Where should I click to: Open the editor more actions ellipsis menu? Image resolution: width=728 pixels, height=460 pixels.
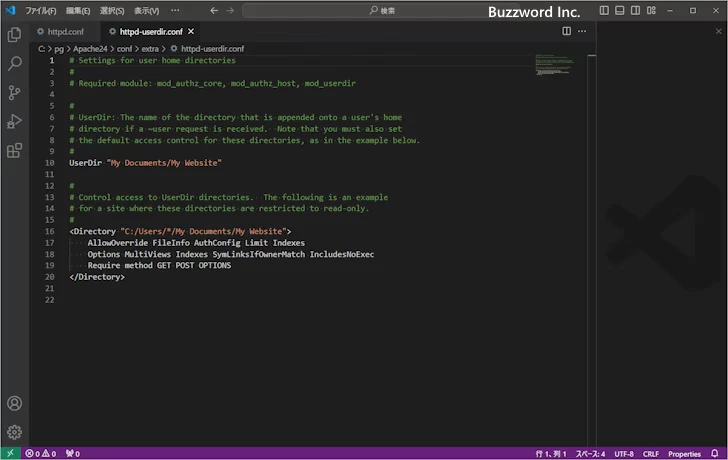(x=583, y=32)
